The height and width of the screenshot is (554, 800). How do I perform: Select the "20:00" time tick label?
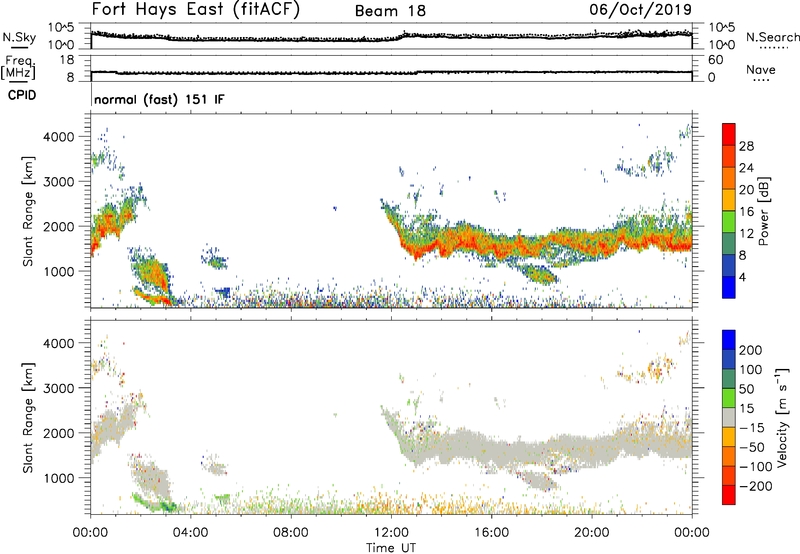tap(591, 533)
